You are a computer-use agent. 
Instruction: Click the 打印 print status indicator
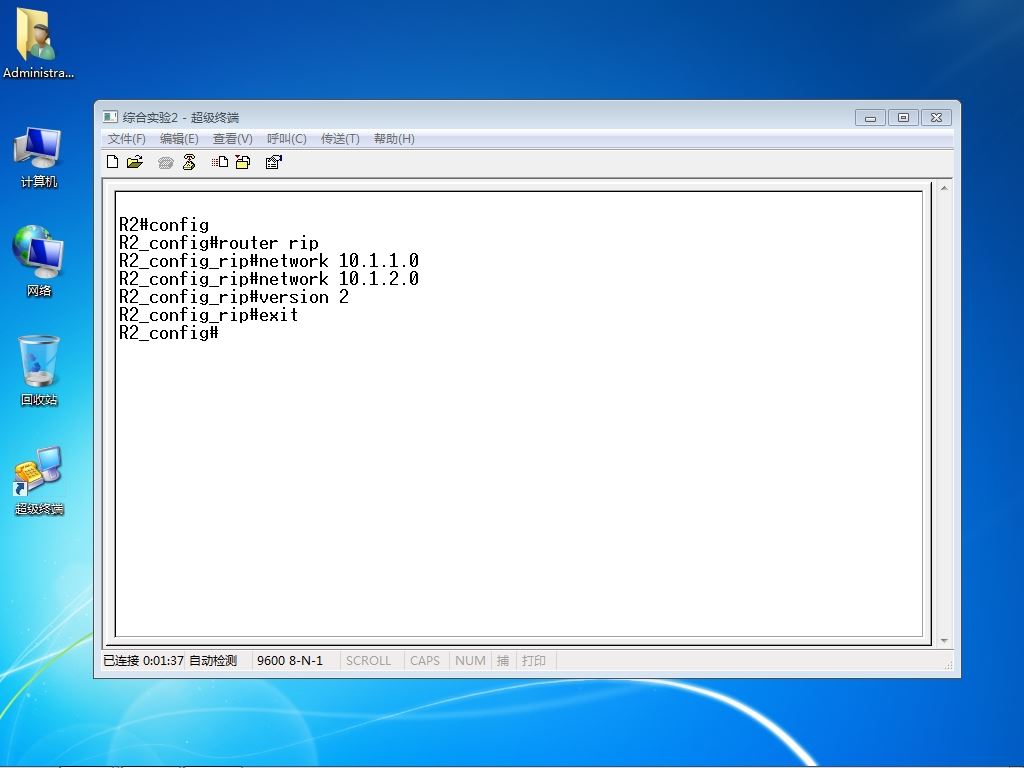[x=534, y=660]
